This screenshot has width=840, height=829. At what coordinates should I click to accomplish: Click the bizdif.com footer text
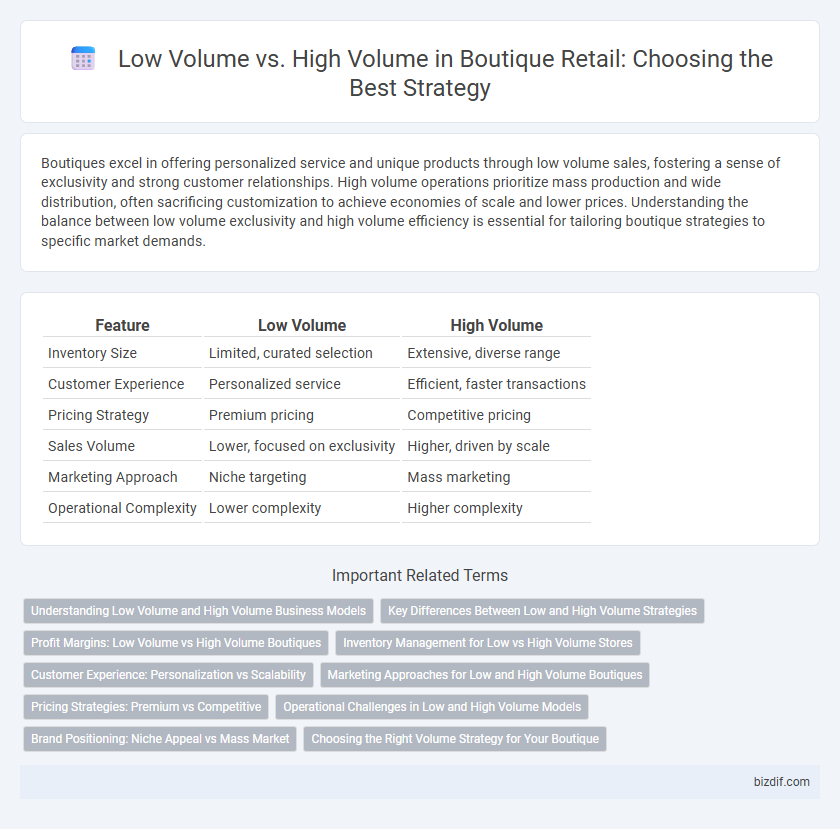(782, 782)
